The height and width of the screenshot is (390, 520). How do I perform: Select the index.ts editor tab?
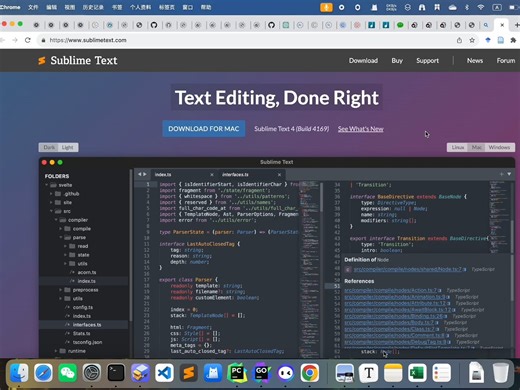[184, 175]
